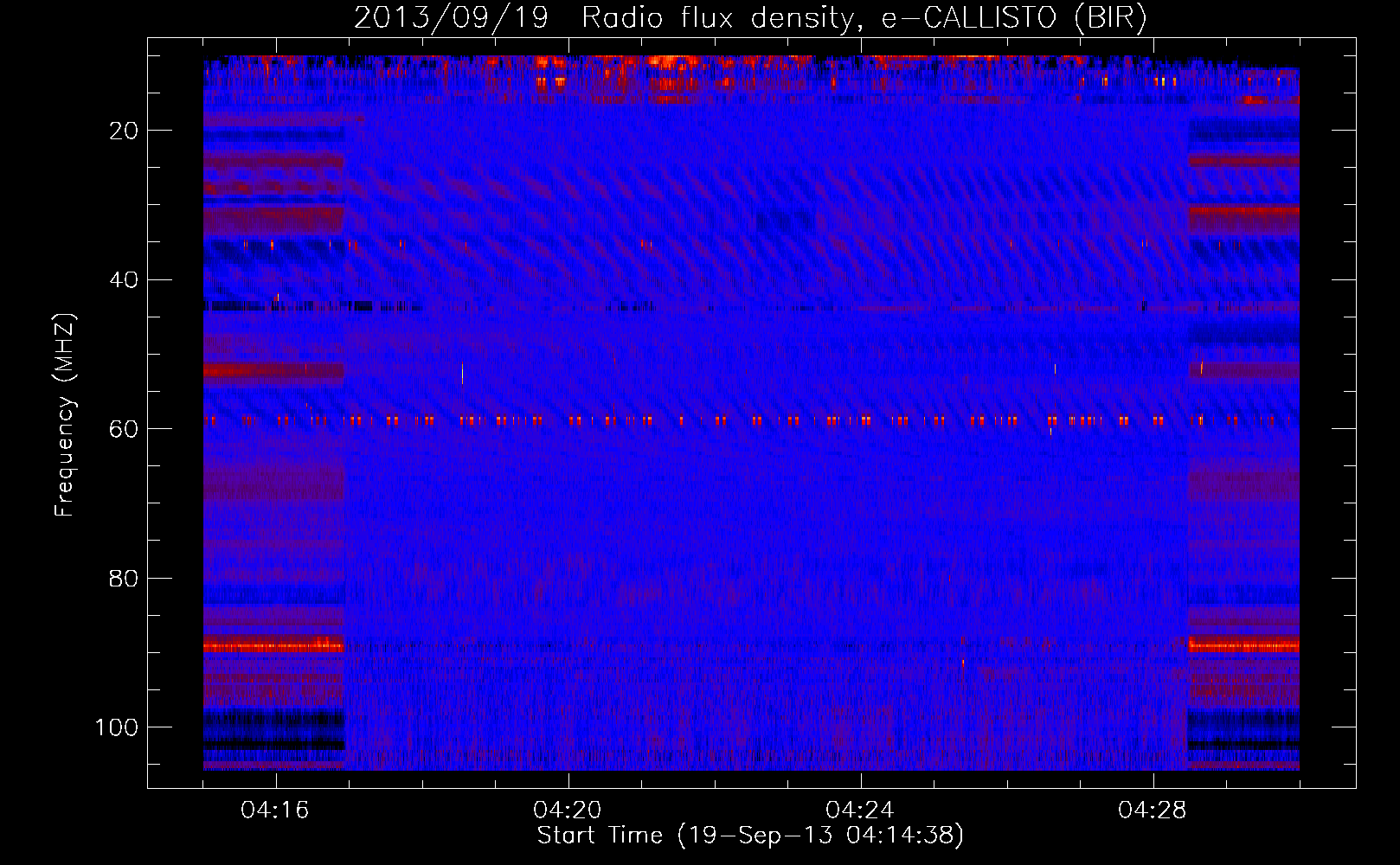Click the frequency tick label "40"
Screen dimensions: 1400x865
(124, 280)
